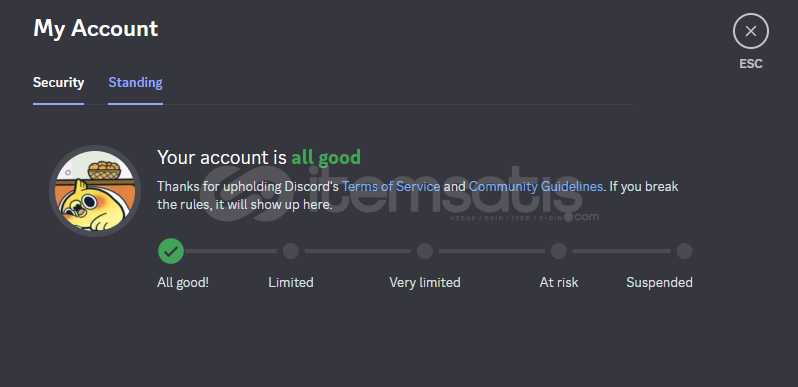Open the Community Guidelines link
The height and width of the screenshot is (387, 798).
[x=536, y=186]
